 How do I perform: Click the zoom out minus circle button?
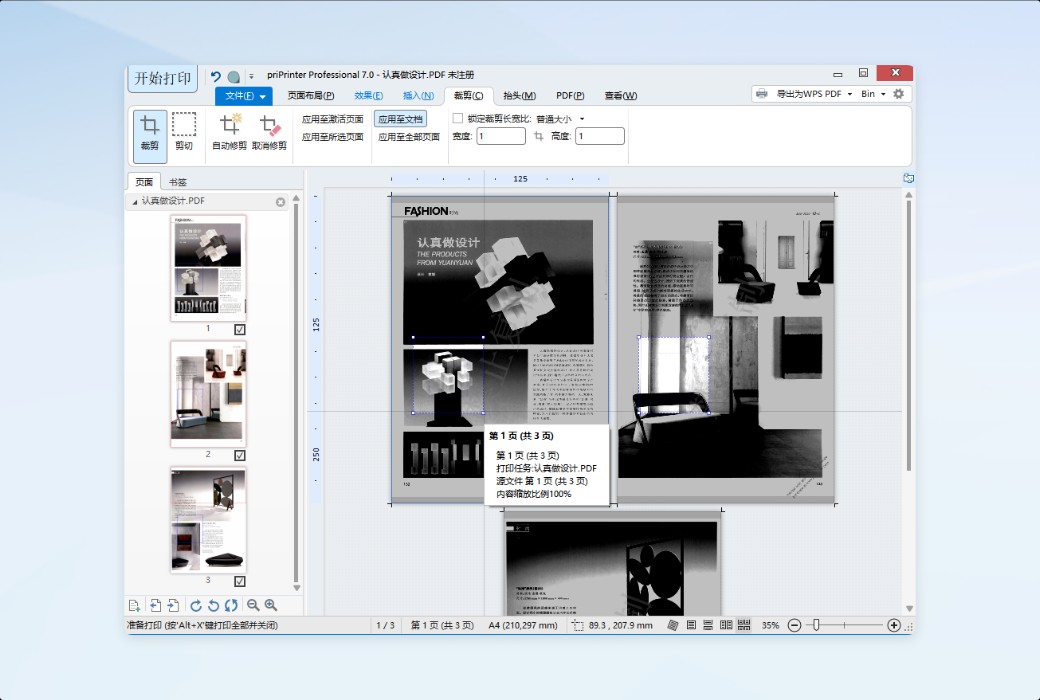[x=794, y=625]
